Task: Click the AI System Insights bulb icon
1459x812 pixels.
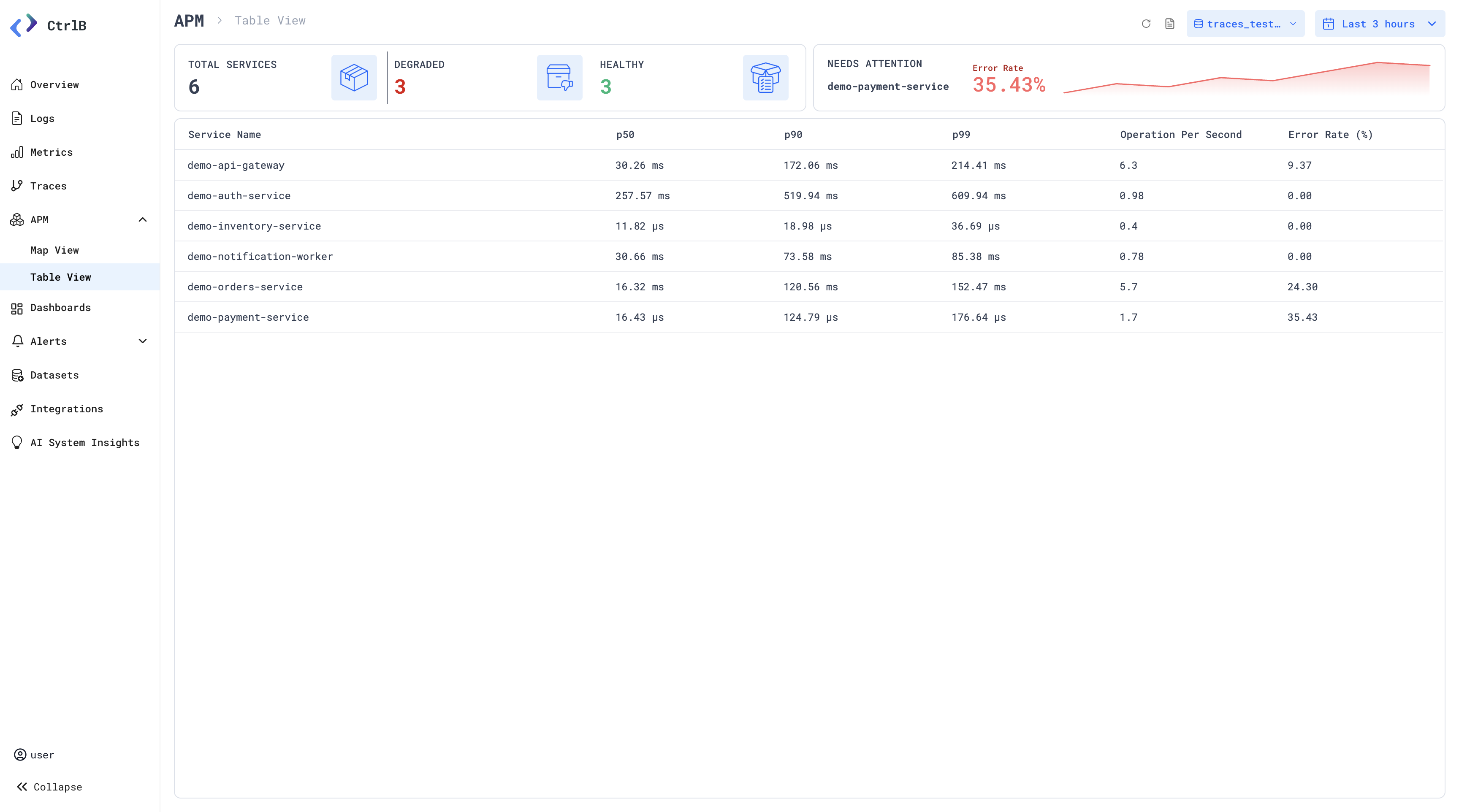Action: pos(17,442)
